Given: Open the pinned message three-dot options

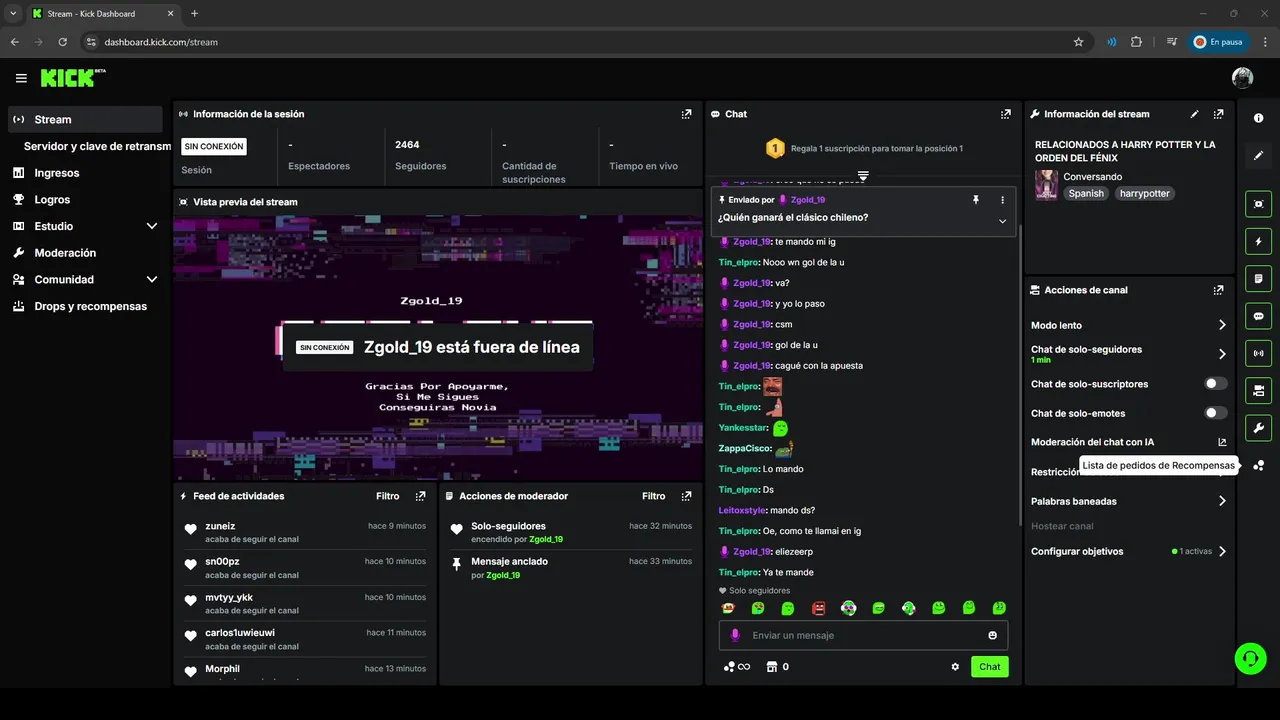Looking at the screenshot, I should pyautogui.click(x=1003, y=200).
